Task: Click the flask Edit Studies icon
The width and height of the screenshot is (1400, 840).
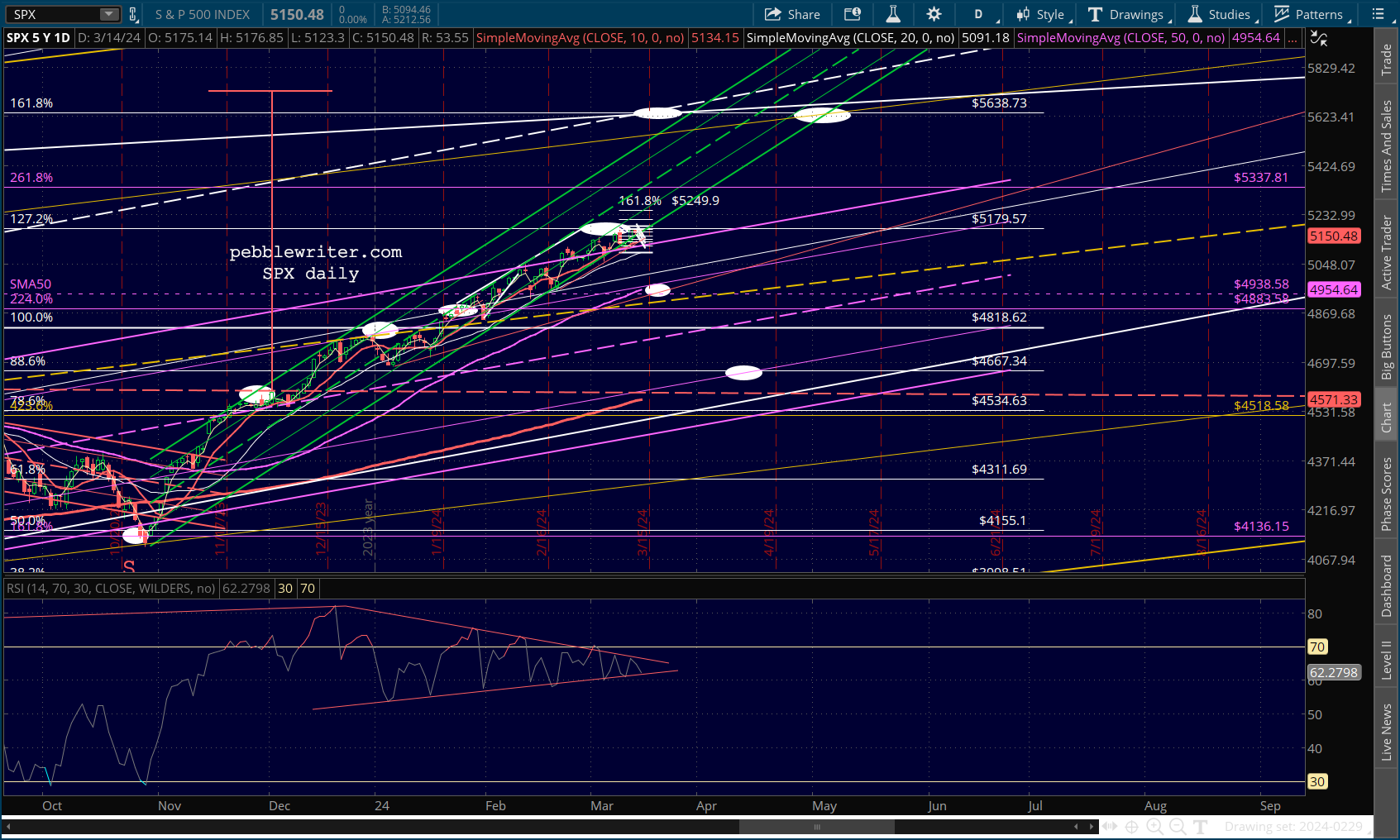Action: 893,14
